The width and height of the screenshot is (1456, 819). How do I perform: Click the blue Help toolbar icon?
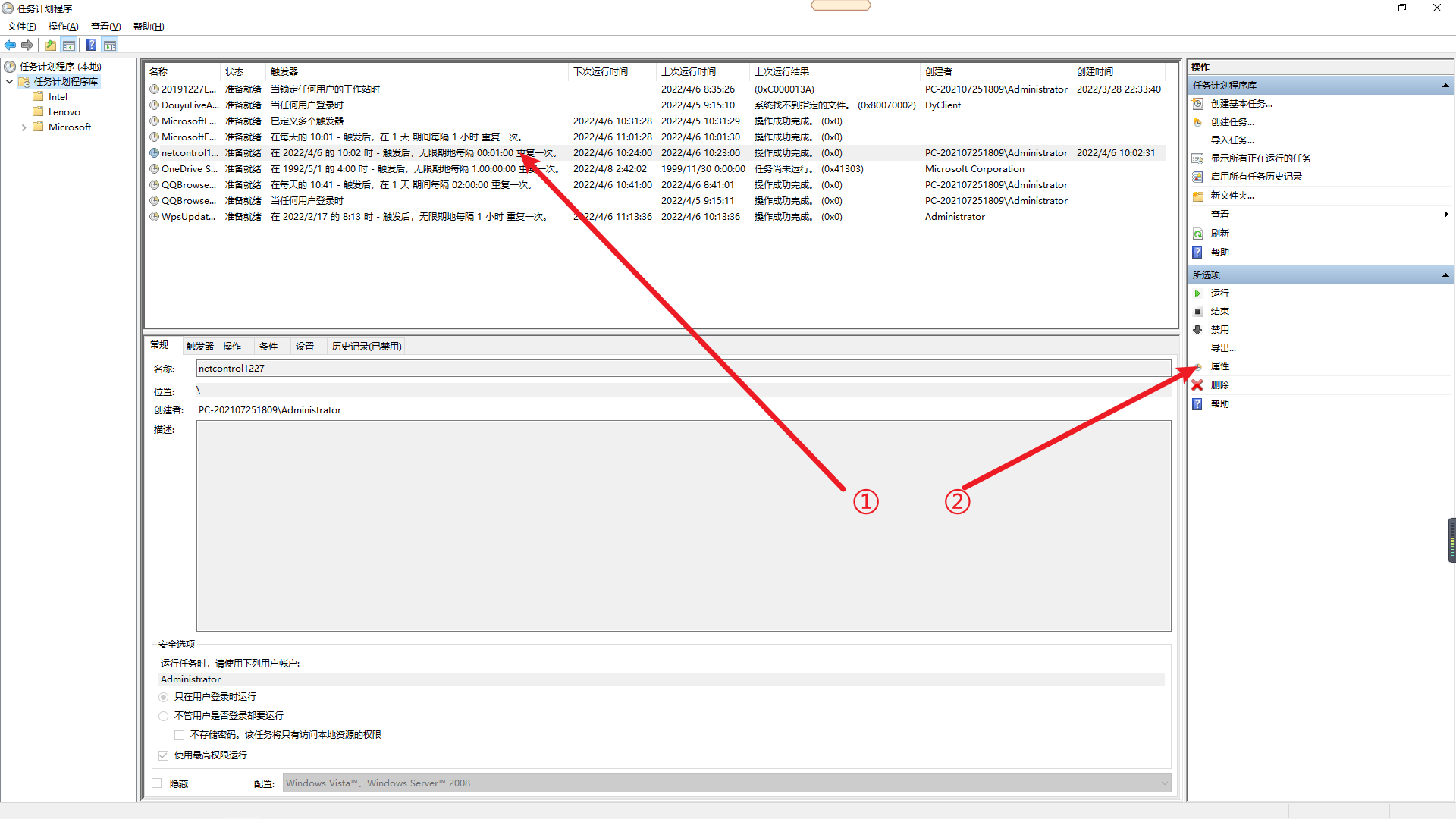point(91,45)
